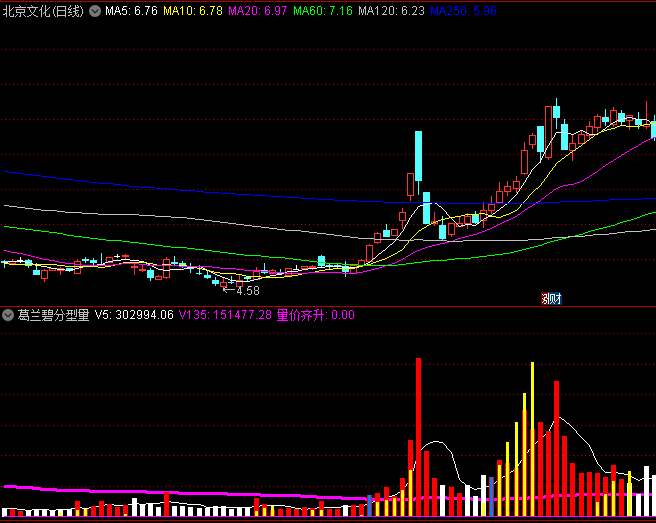
Task: Select the MA60: 7.16 label
Action: [323, 11]
